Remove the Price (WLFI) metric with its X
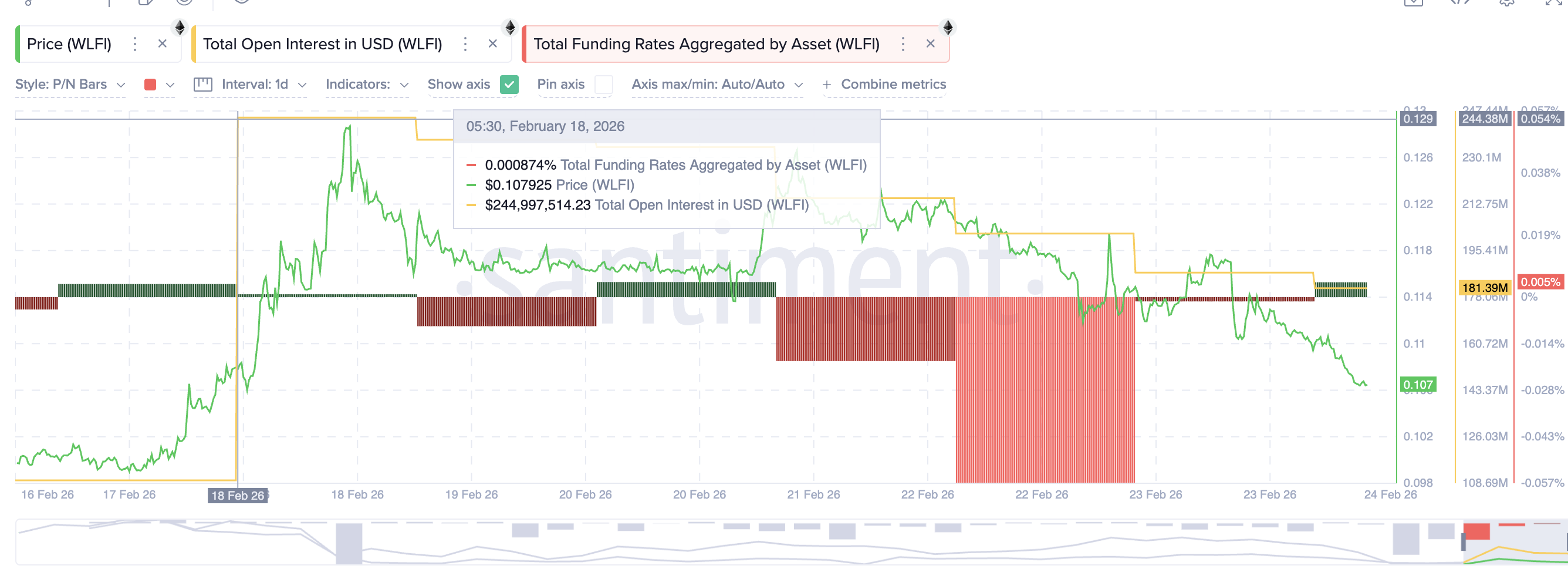 pos(163,44)
